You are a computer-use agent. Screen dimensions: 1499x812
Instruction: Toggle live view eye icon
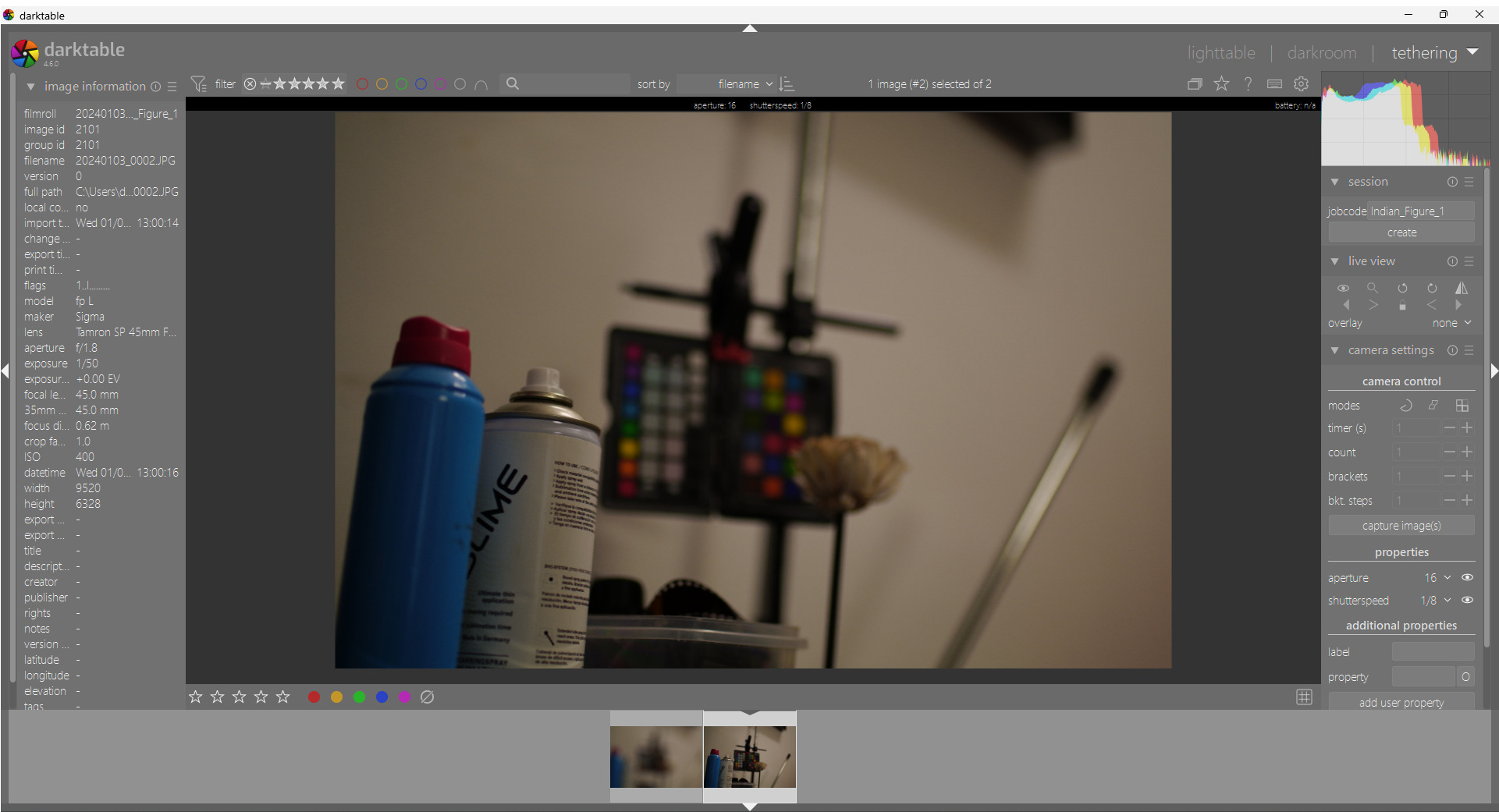point(1343,288)
